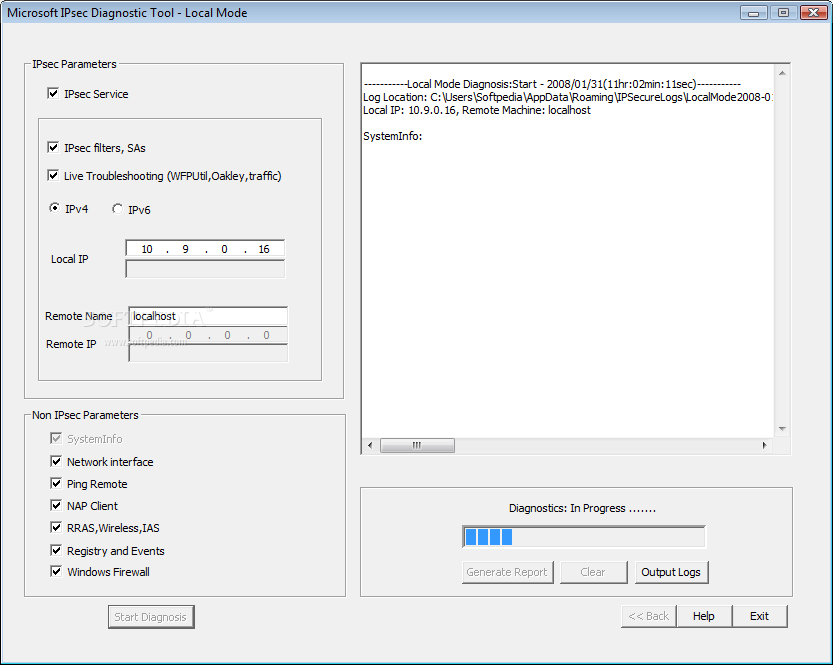This screenshot has height=665, width=833.
Task: Toggle IPsec filters, SAs checkbox
Action: pyautogui.click(x=53, y=147)
